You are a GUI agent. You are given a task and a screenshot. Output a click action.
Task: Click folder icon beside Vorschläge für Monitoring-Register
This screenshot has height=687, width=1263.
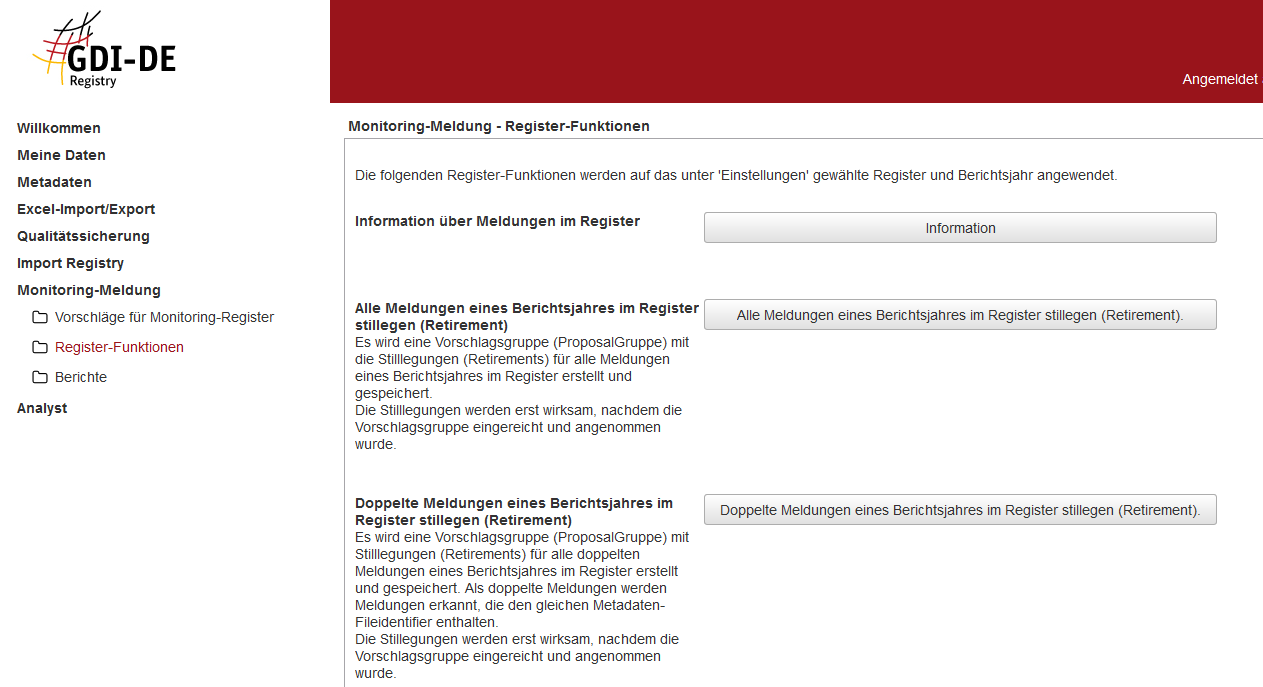40,318
